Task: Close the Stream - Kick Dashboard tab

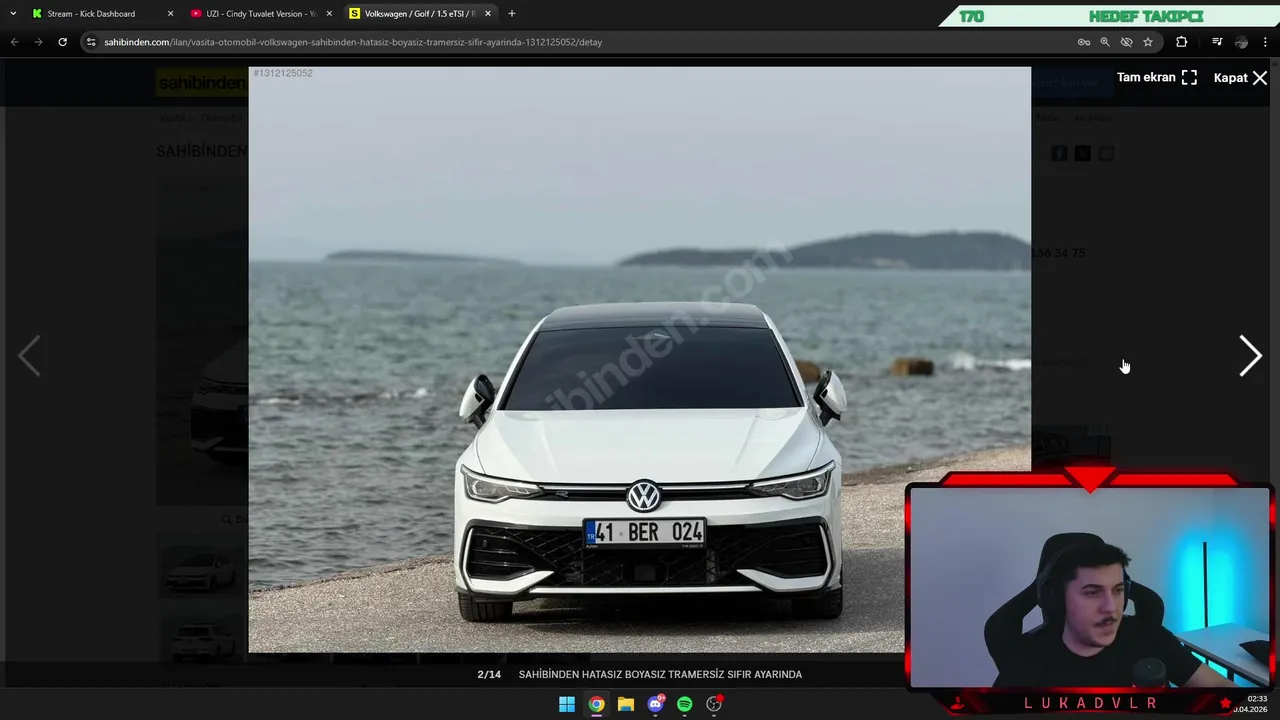Action: point(170,14)
